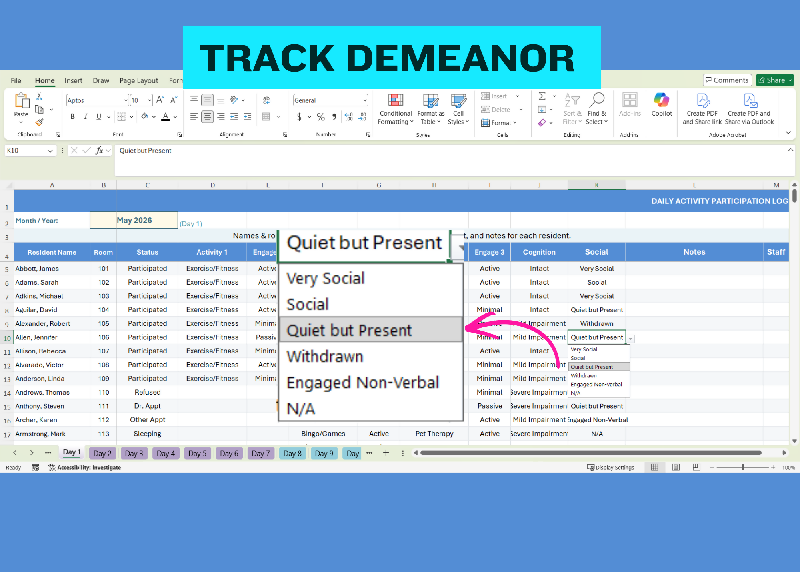Image resolution: width=800 pixels, height=572 pixels.
Task: Toggle Italic formatting
Action: click(85, 117)
